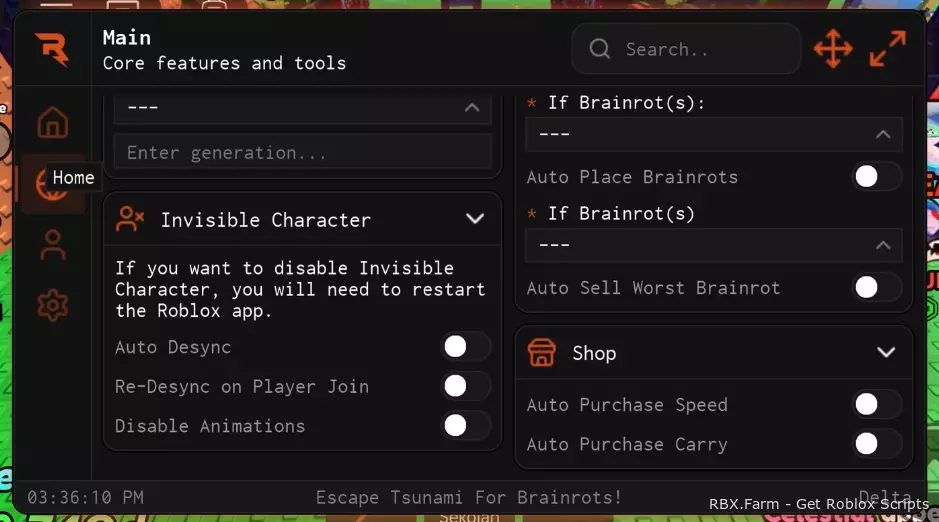This screenshot has height=522, width=939.
Task: Open the player profile sidebar icon
Action: click(x=53, y=245)
